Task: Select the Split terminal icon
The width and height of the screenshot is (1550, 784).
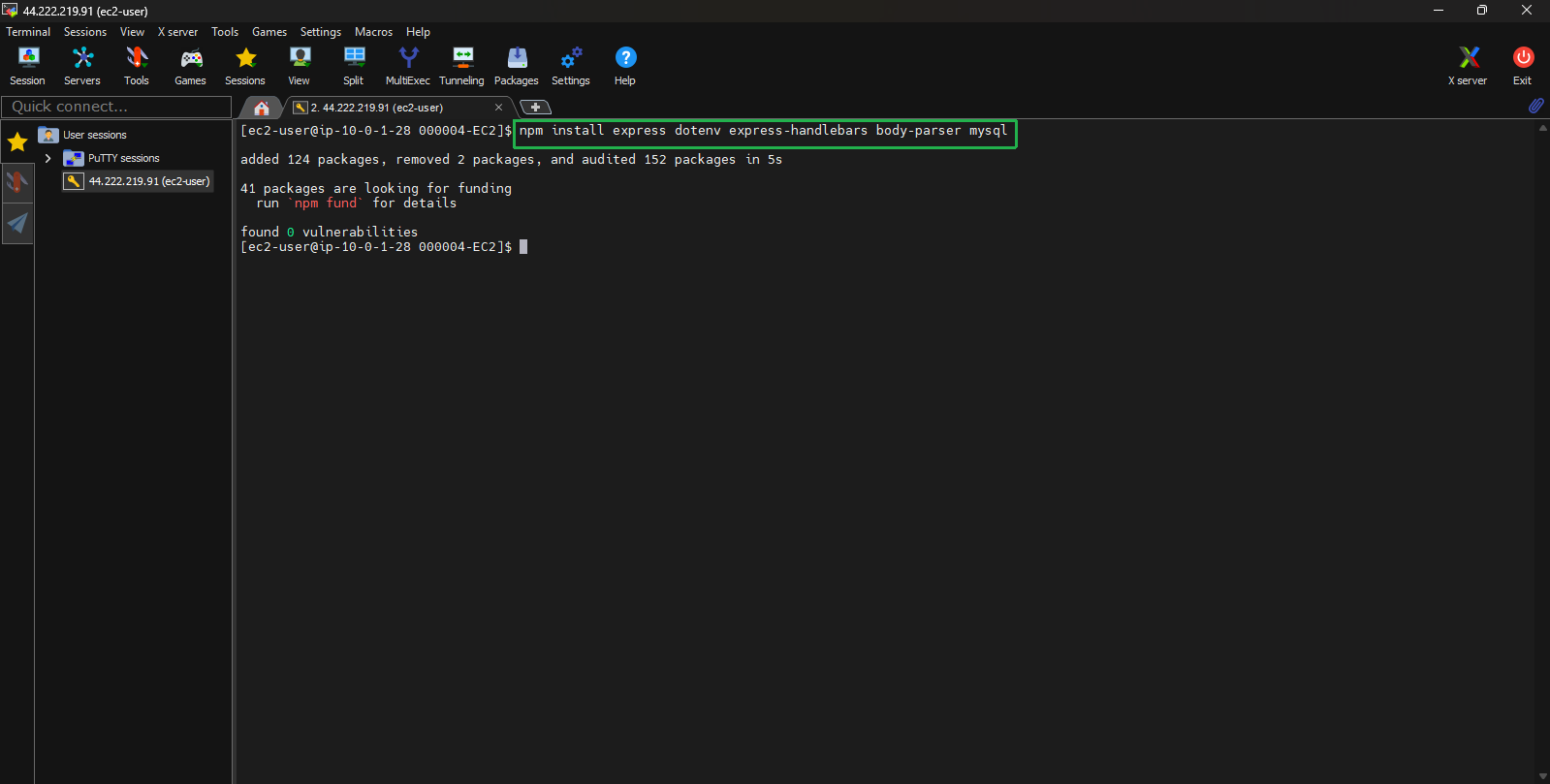Action: coord(354,66)
